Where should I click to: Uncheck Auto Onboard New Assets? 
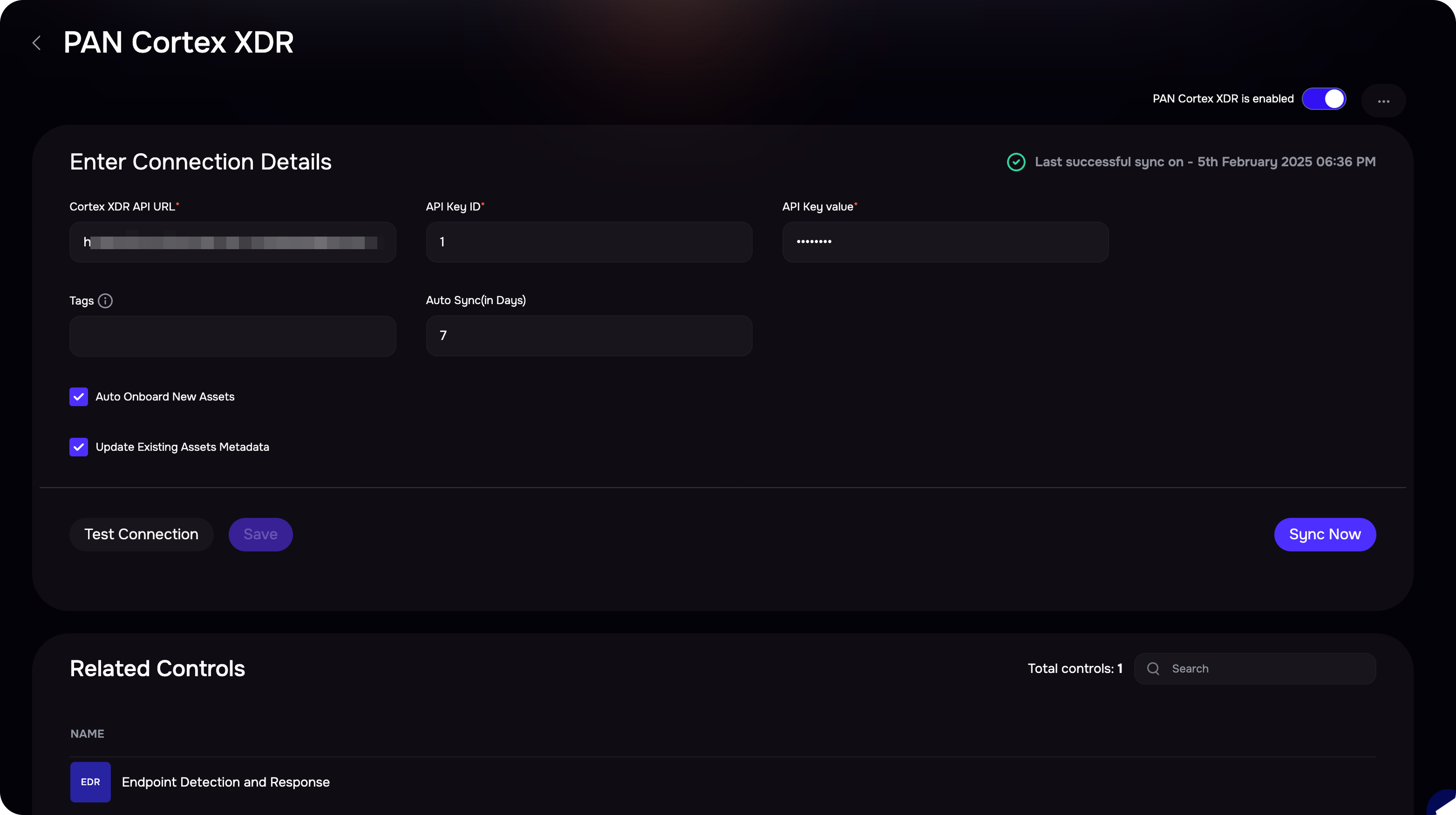click(x=79, y=397)
